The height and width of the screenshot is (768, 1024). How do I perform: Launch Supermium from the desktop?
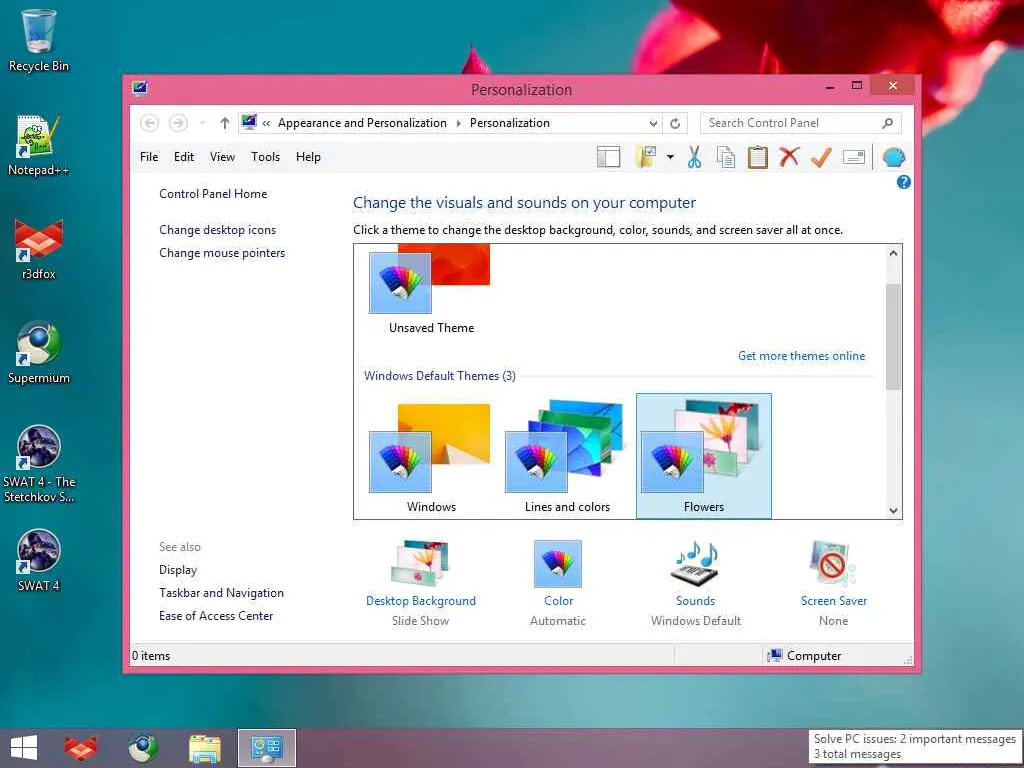[39, 353]
